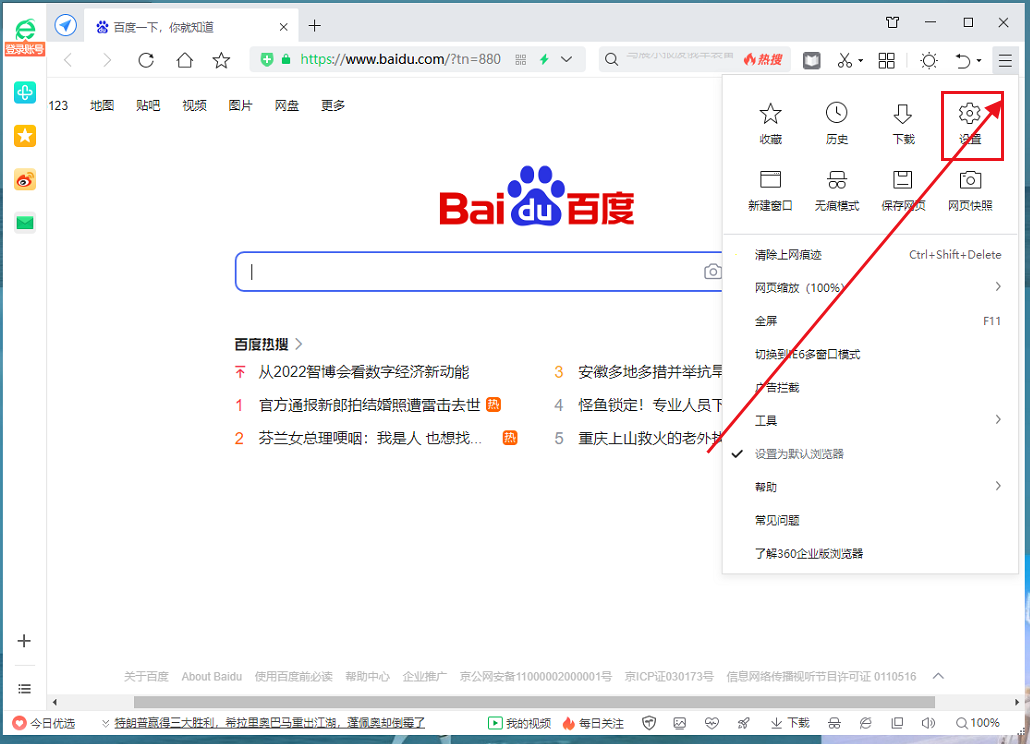Open Baidu 贴吧 link
Screen dimensions: 1030x744
point(148,106)
